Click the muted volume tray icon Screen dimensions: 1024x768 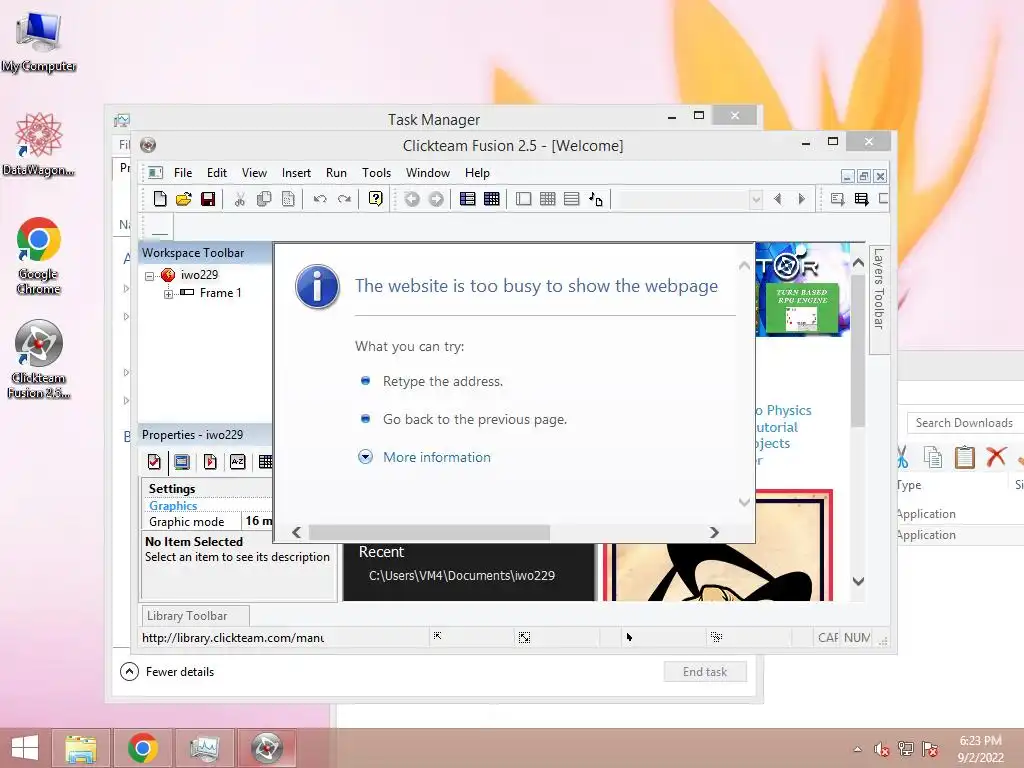point(882,749)
